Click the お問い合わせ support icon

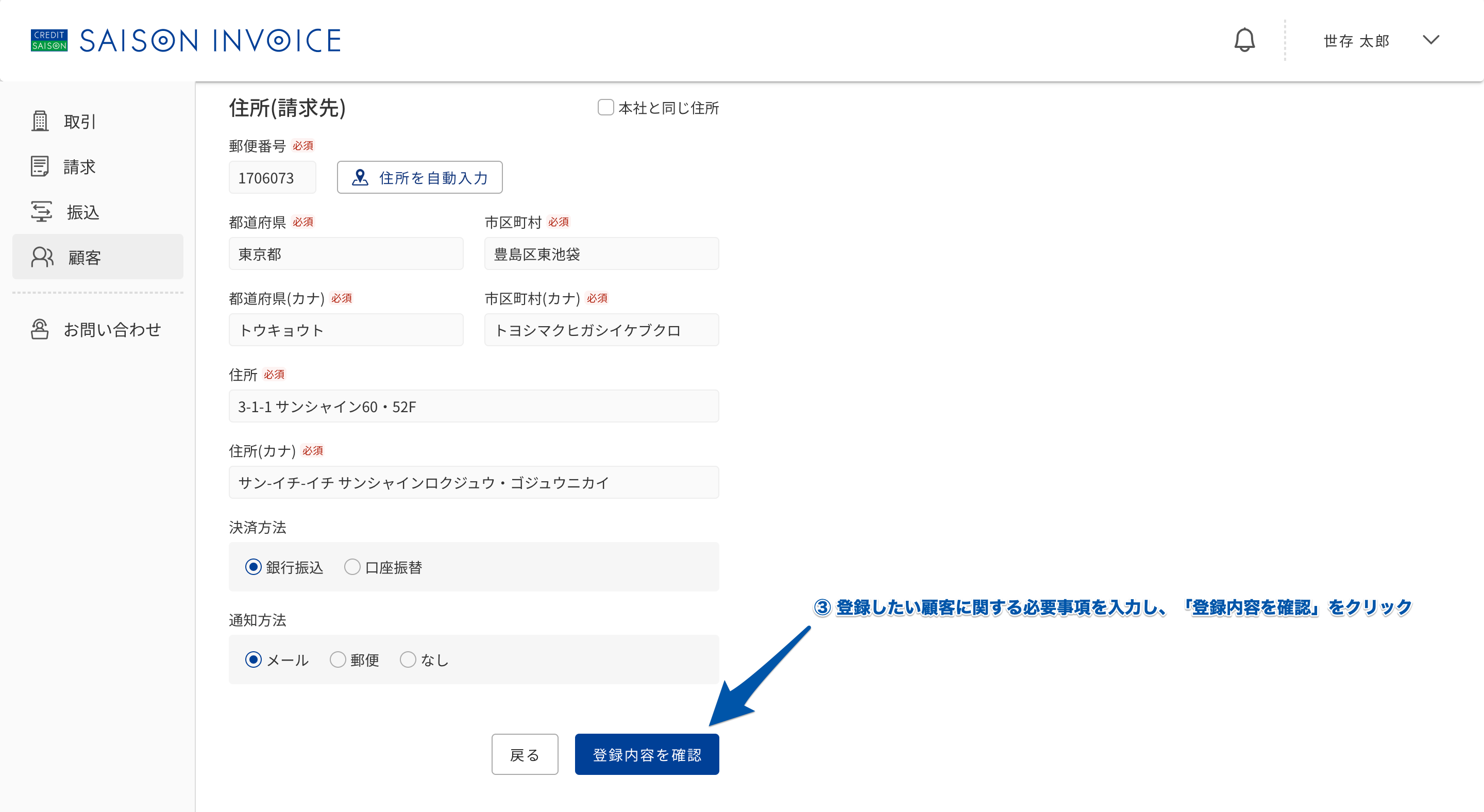tap(40, 329)
